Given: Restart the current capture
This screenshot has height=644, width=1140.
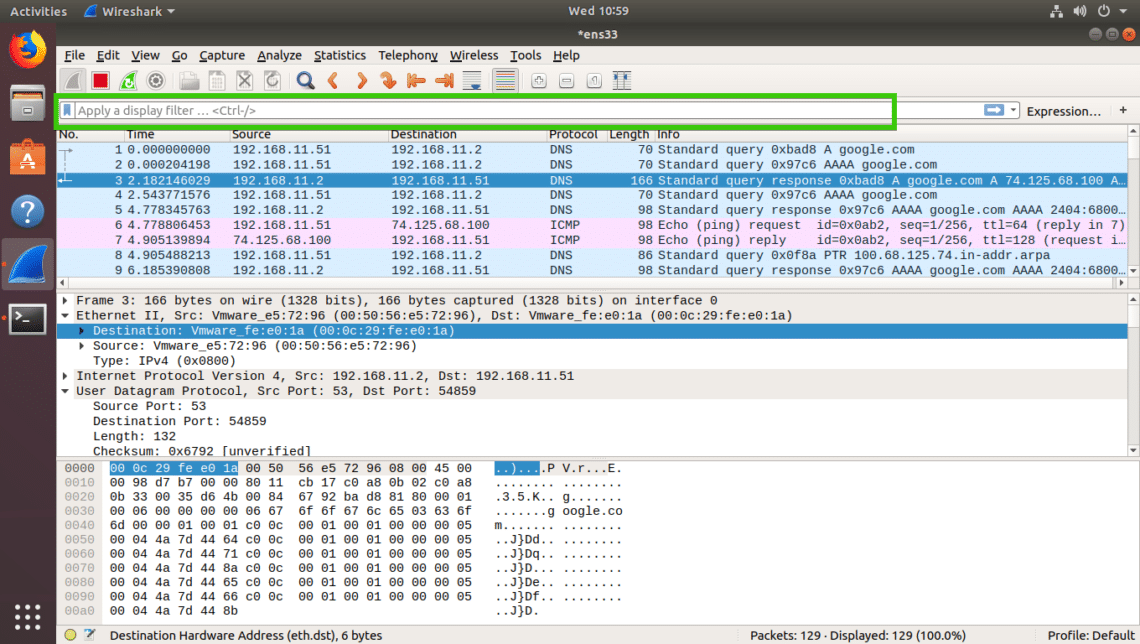Looking at the screenshot, I should click(128, 81).
